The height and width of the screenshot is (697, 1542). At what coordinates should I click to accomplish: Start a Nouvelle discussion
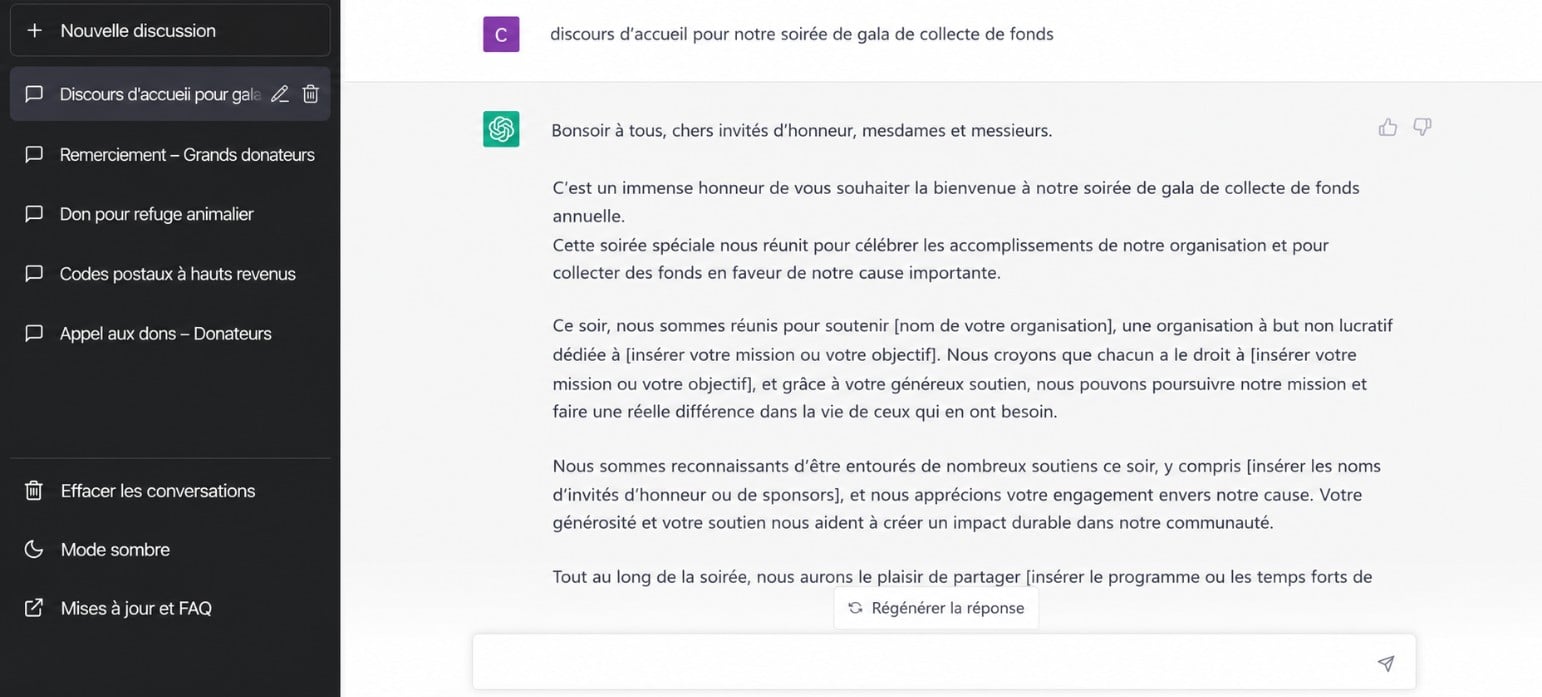[x=170, y=30]
